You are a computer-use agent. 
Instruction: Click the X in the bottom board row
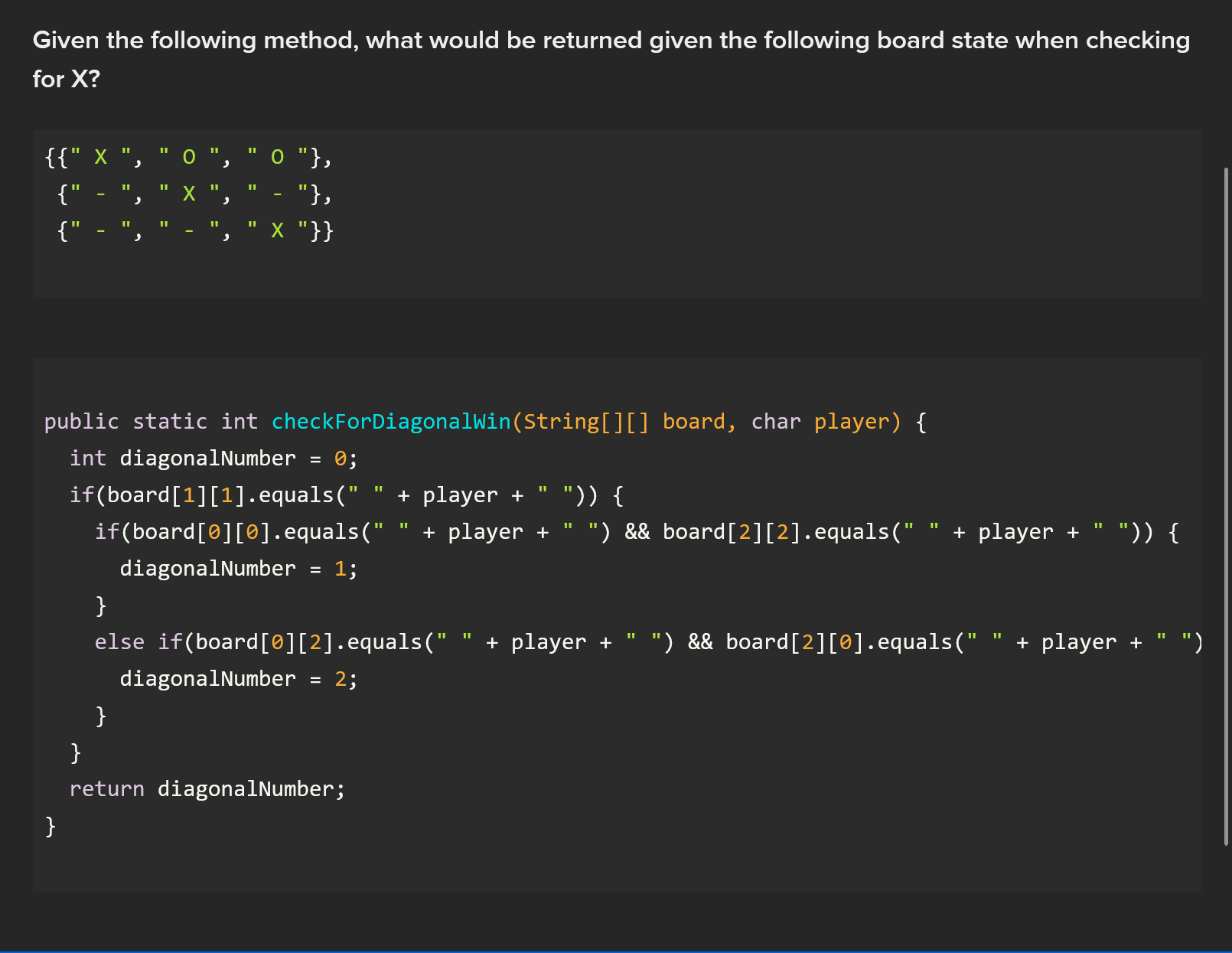[x=276, y=230]
